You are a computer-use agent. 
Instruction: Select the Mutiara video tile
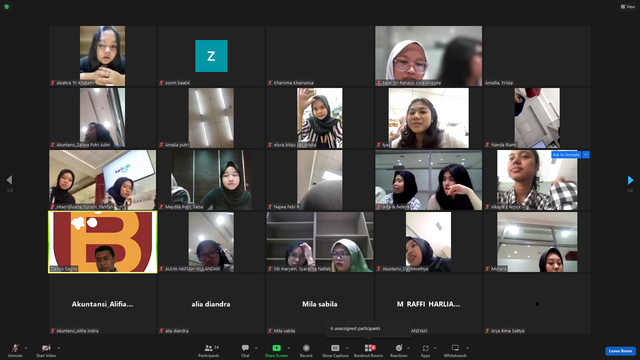[x=537, y=242]
